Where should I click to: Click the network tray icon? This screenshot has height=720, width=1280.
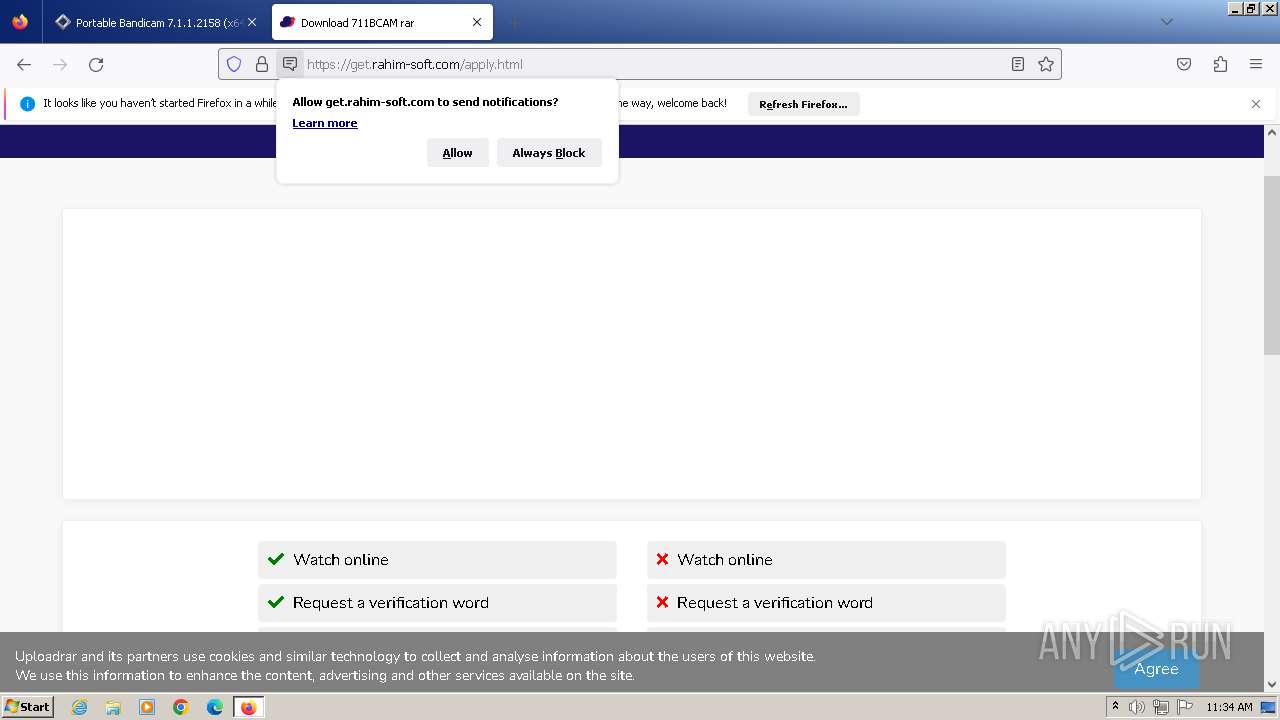click(x=1161, y=707)
